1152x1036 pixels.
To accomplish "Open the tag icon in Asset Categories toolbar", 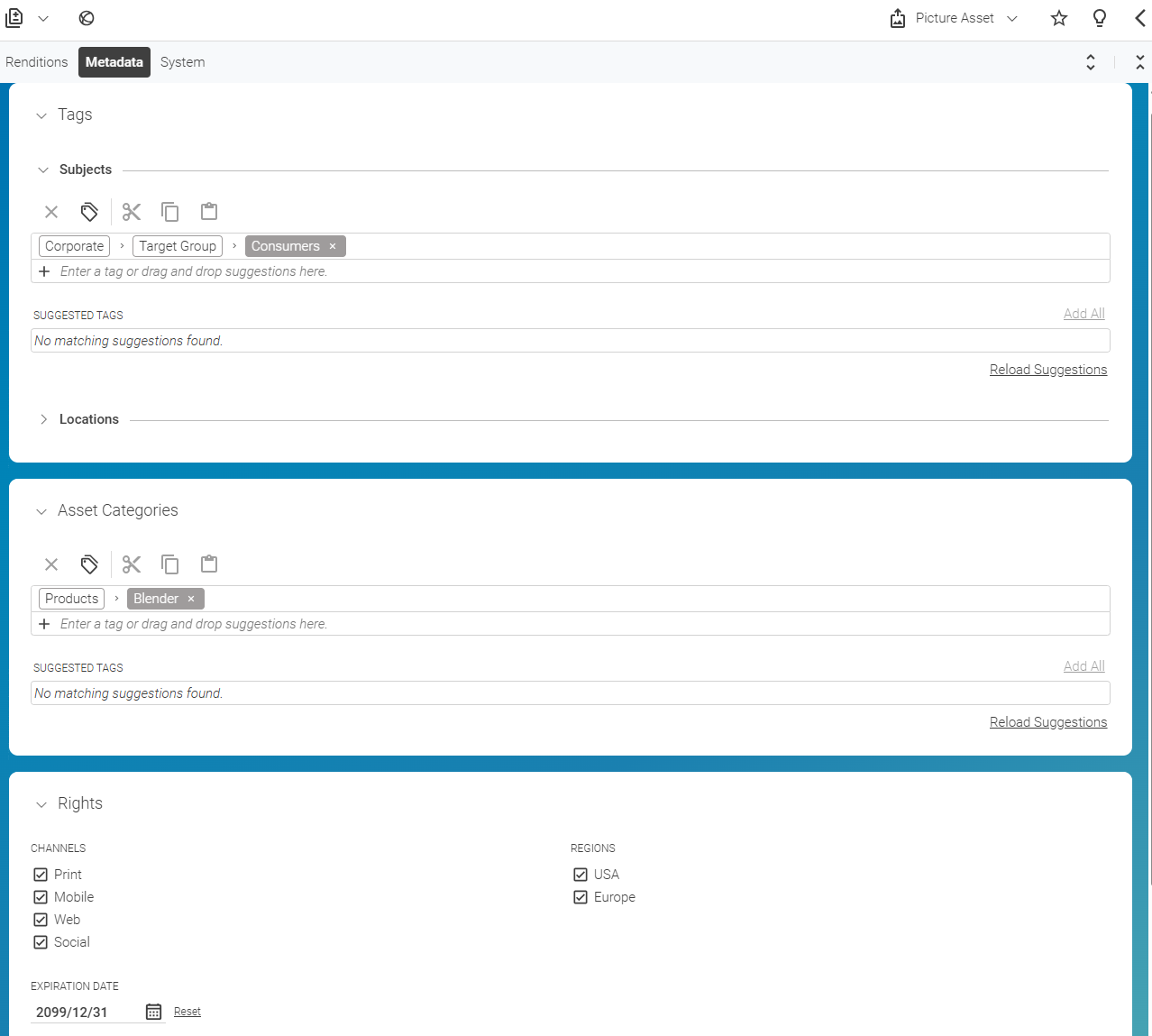I will coord(88,564).
